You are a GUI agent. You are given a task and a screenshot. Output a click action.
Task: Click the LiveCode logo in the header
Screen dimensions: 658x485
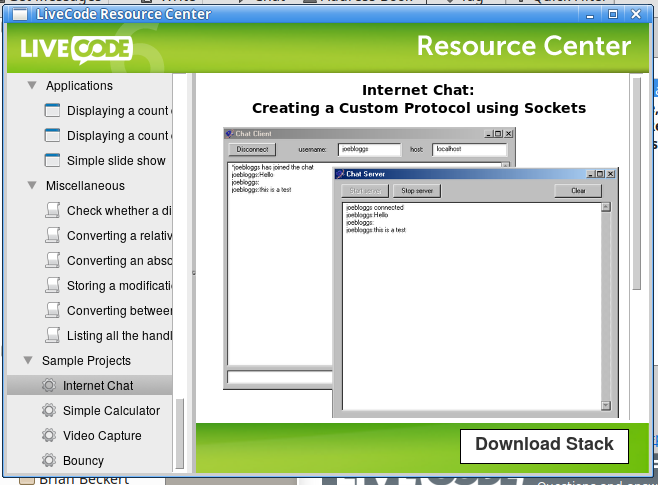point(76,48)
